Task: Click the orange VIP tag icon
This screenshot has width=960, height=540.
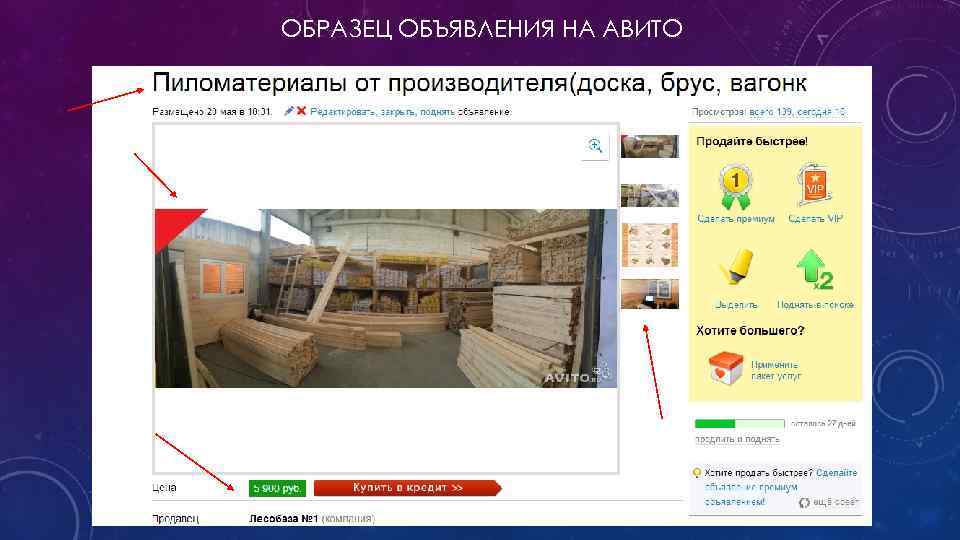Action: pos(814,185)
